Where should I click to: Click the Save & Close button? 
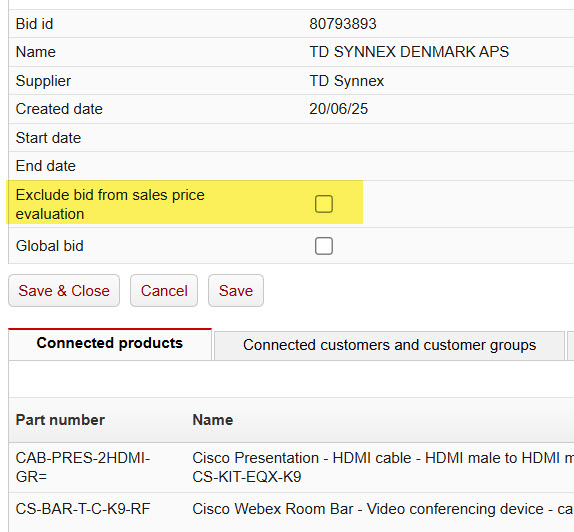tap(64, 291)
